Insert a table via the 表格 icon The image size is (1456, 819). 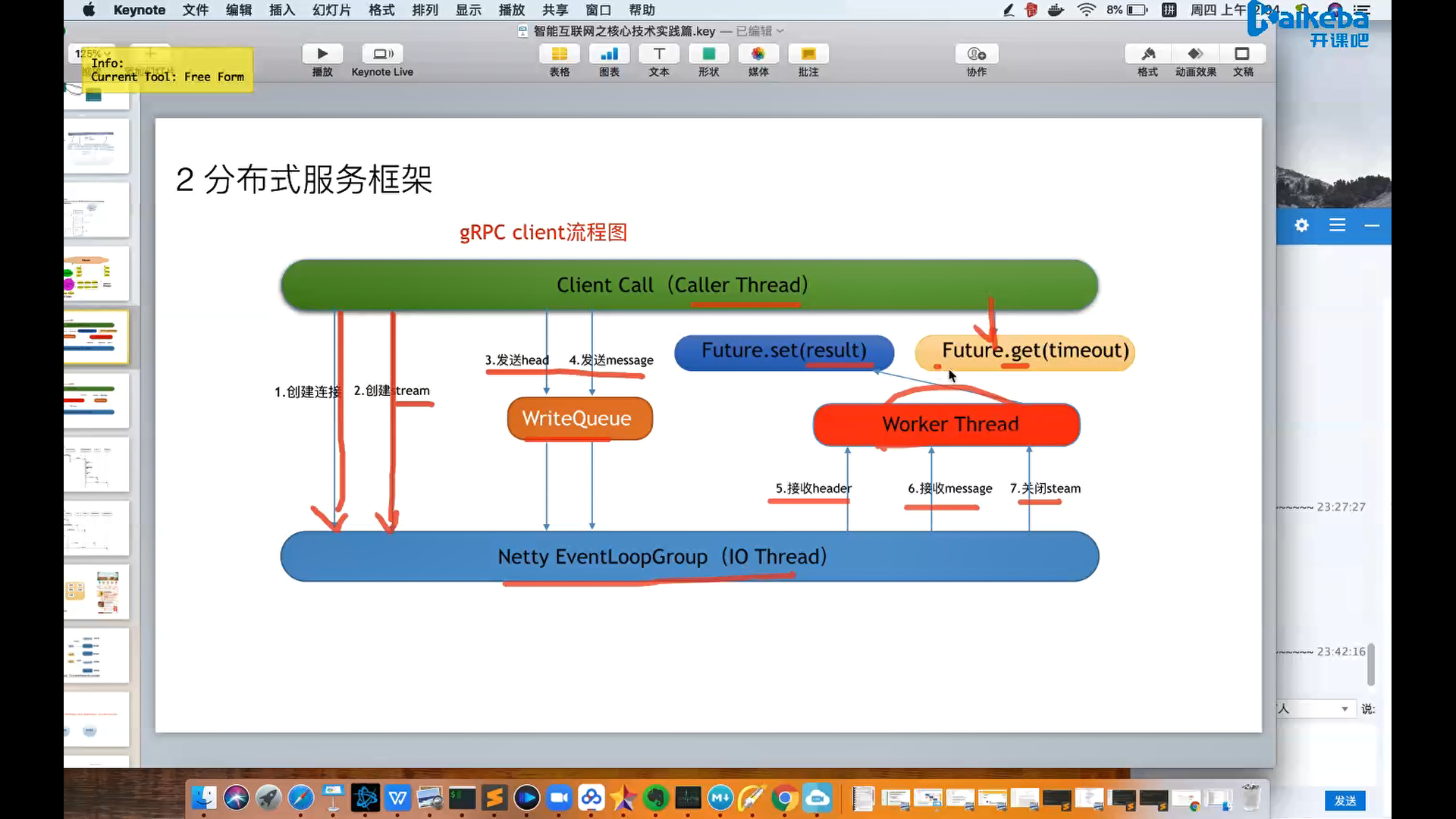559,54
